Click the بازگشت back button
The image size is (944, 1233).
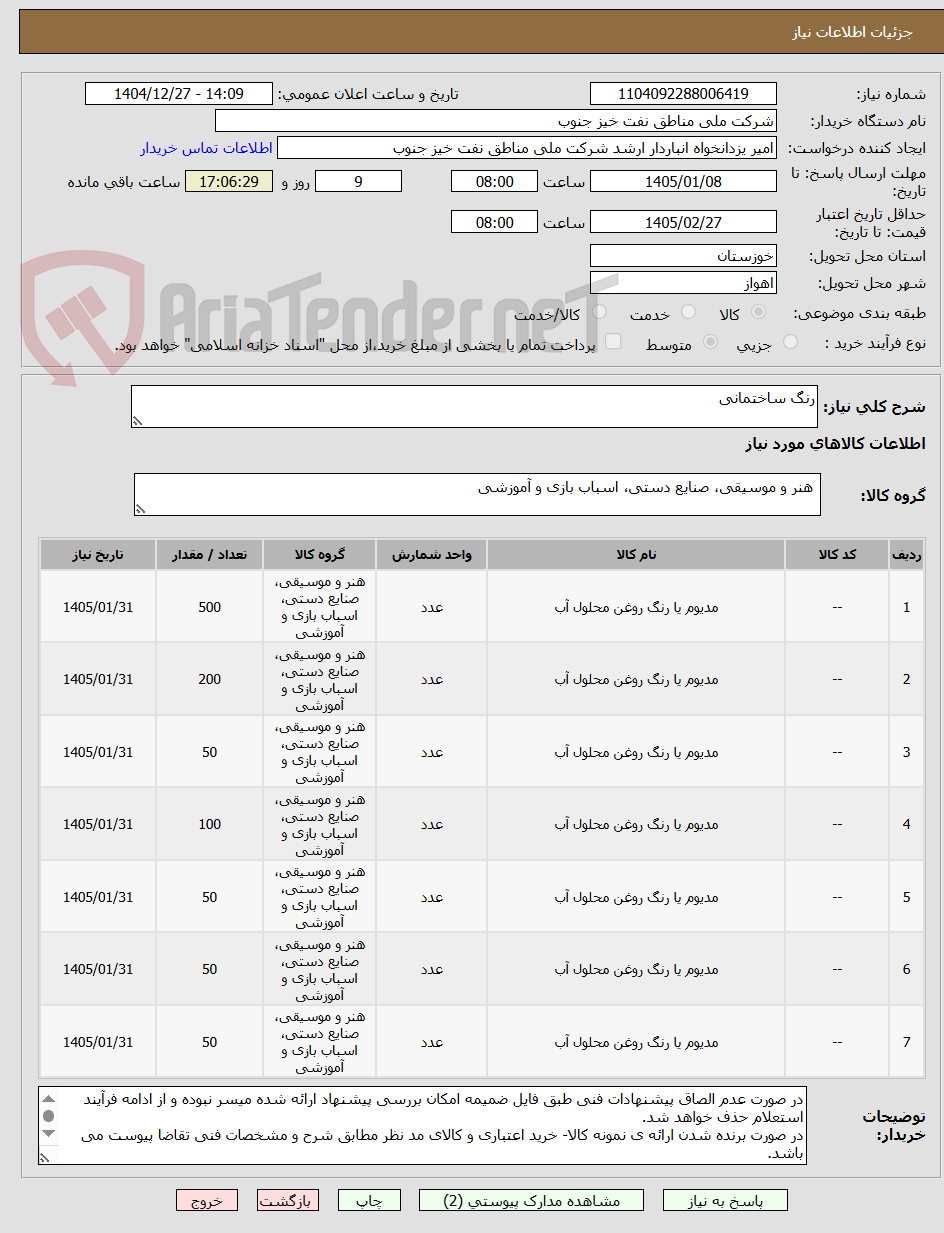(x=288, y=1201)
